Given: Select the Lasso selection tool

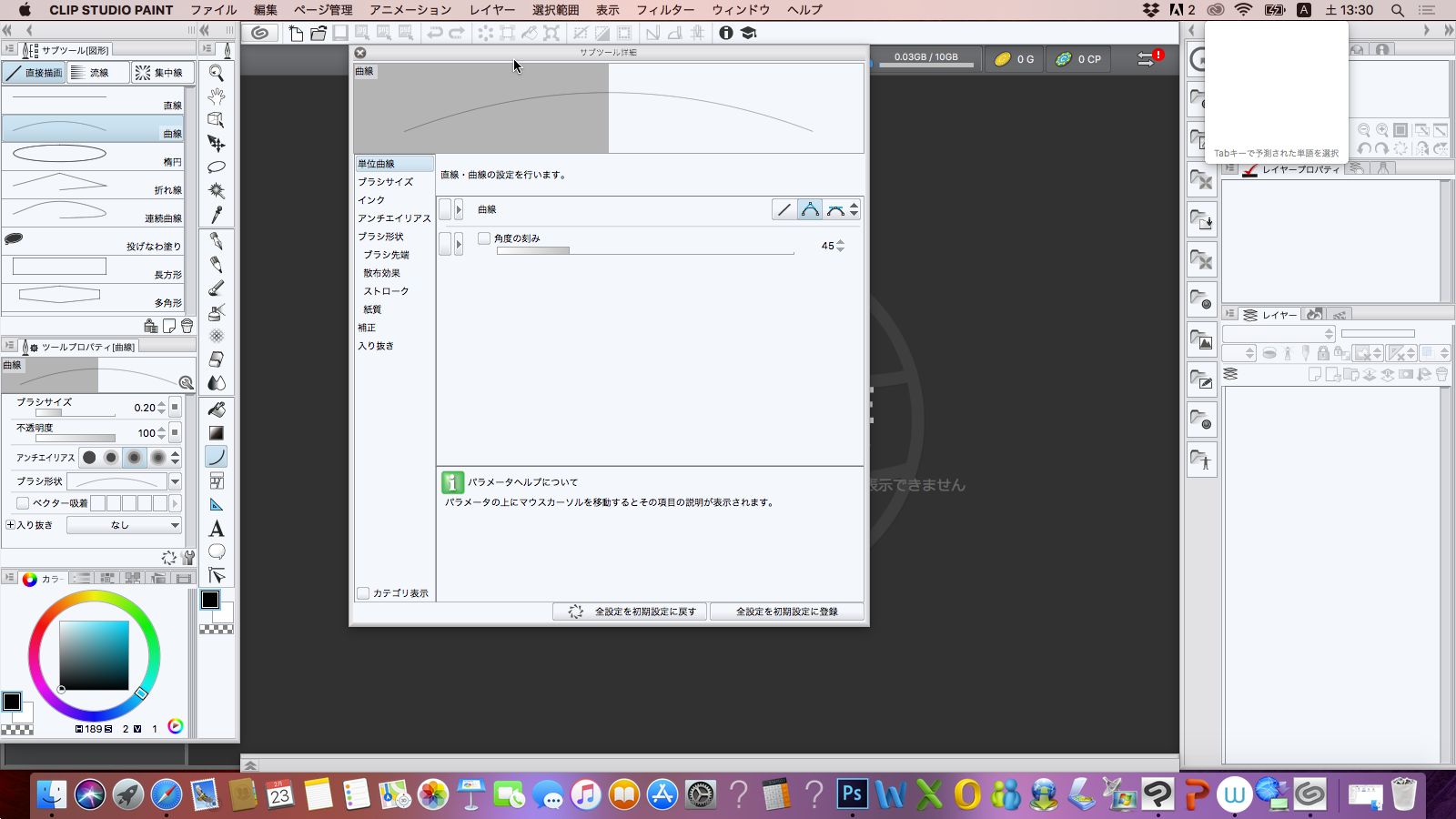Looking at the screenshot, I should [217, 167].
